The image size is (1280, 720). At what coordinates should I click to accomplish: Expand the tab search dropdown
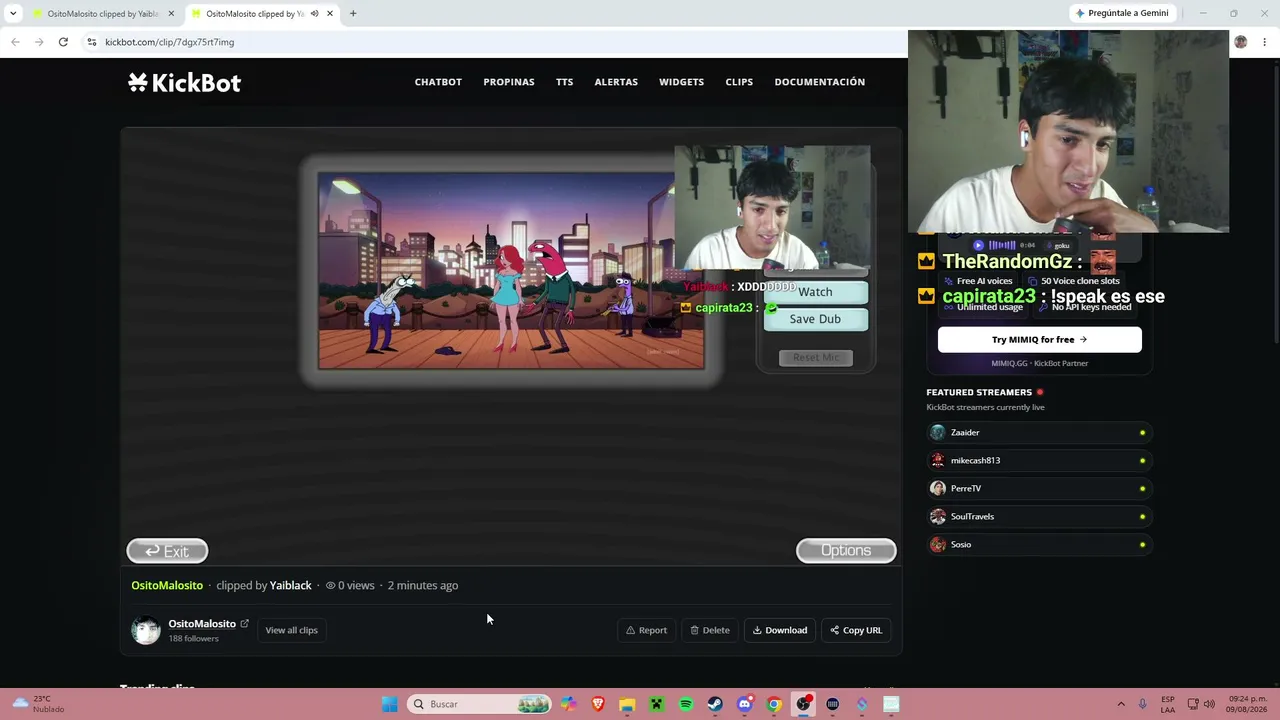(x=13, y=14)
